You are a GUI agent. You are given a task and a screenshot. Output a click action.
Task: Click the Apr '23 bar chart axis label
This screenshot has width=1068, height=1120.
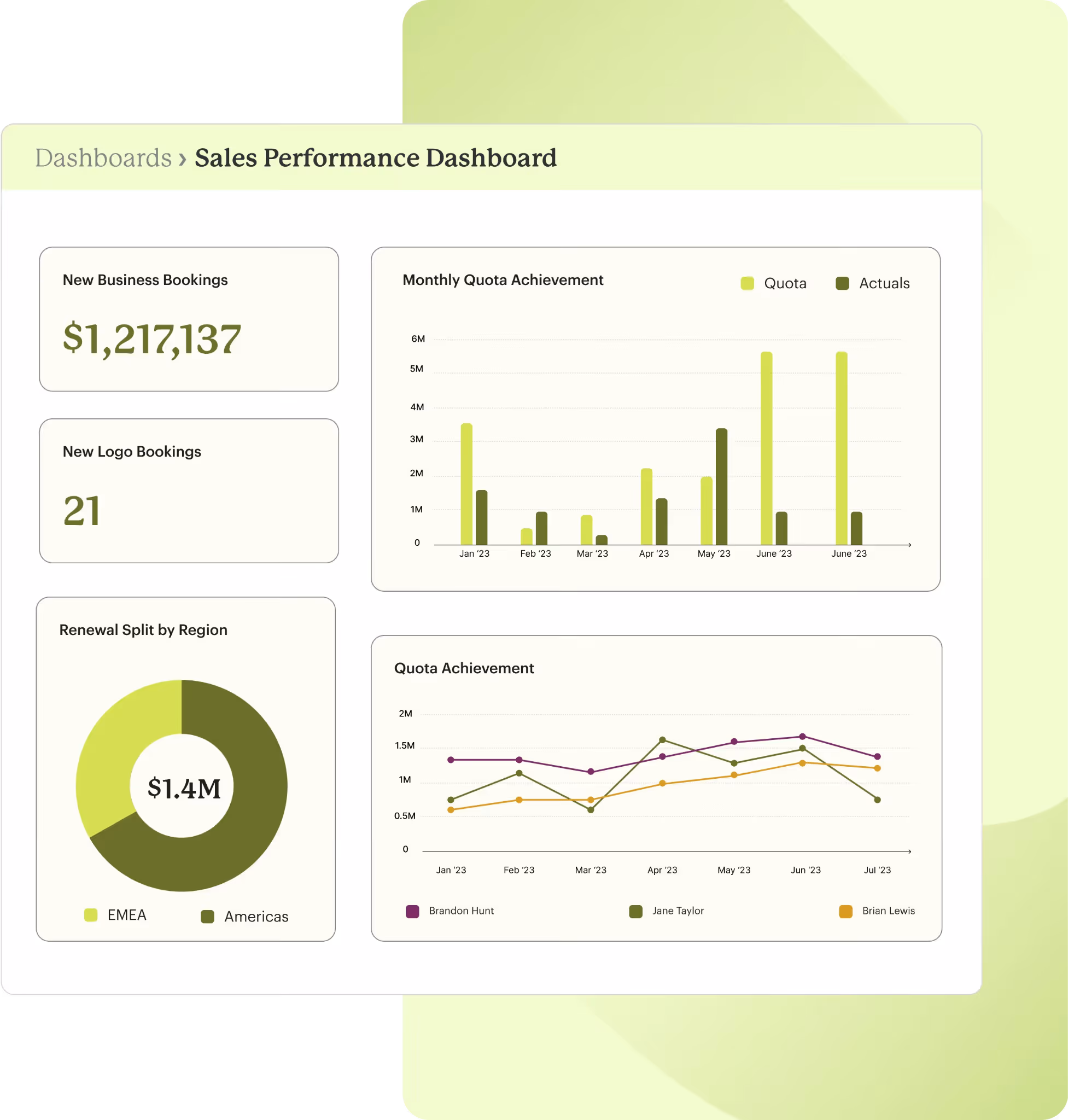[x=653, y=553]
